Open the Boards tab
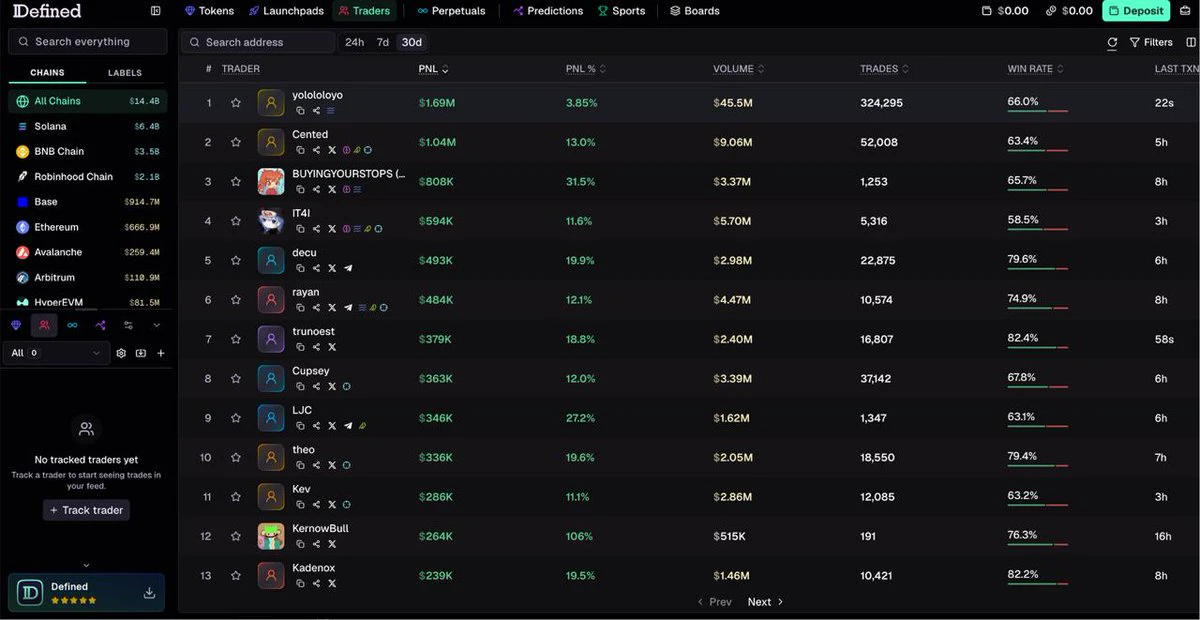1200x620 pixels. (x=694, y=11)
